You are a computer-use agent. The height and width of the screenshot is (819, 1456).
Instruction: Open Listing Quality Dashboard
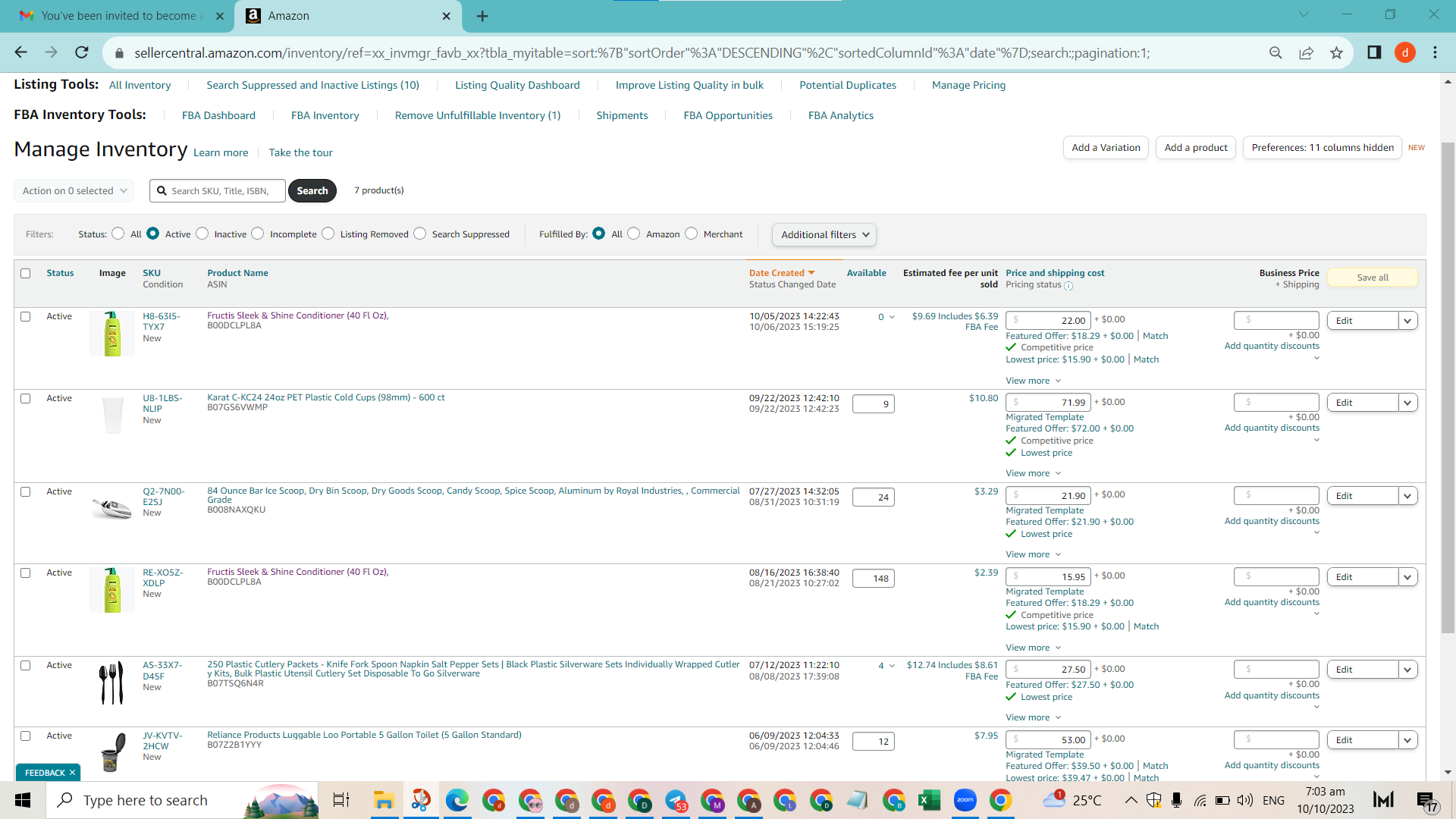[517, 85]
